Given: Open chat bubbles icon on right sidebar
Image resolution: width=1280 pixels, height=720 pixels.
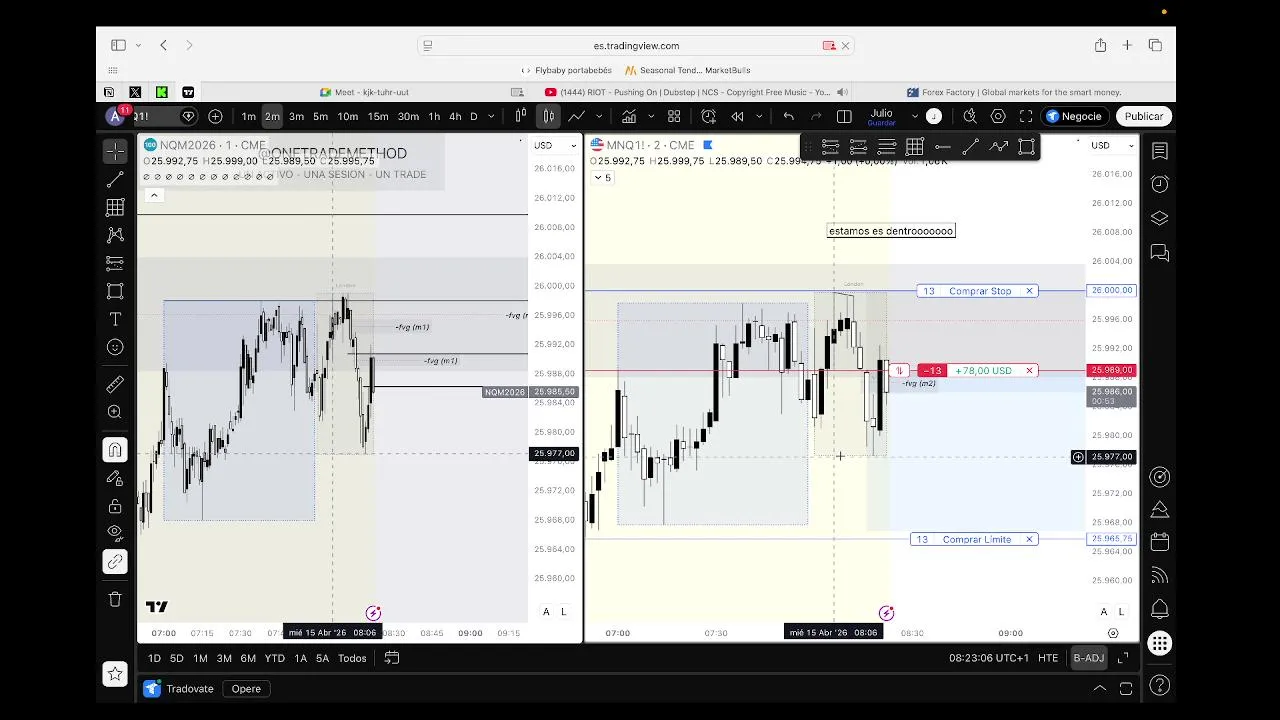Looking at the screenshot, I should coord(1160,252).
